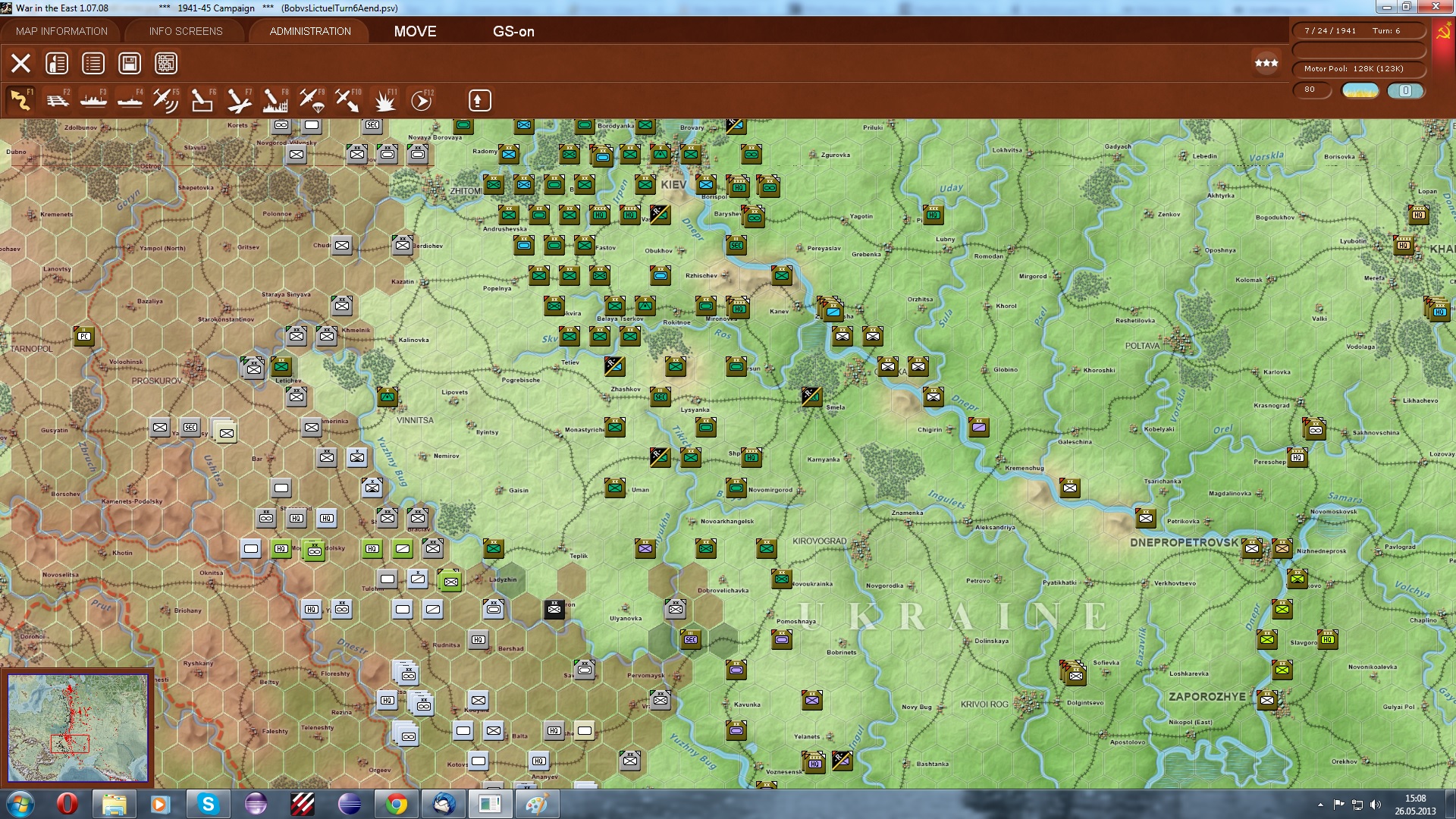Click the red viewport box in the minimap

[70, 744]
